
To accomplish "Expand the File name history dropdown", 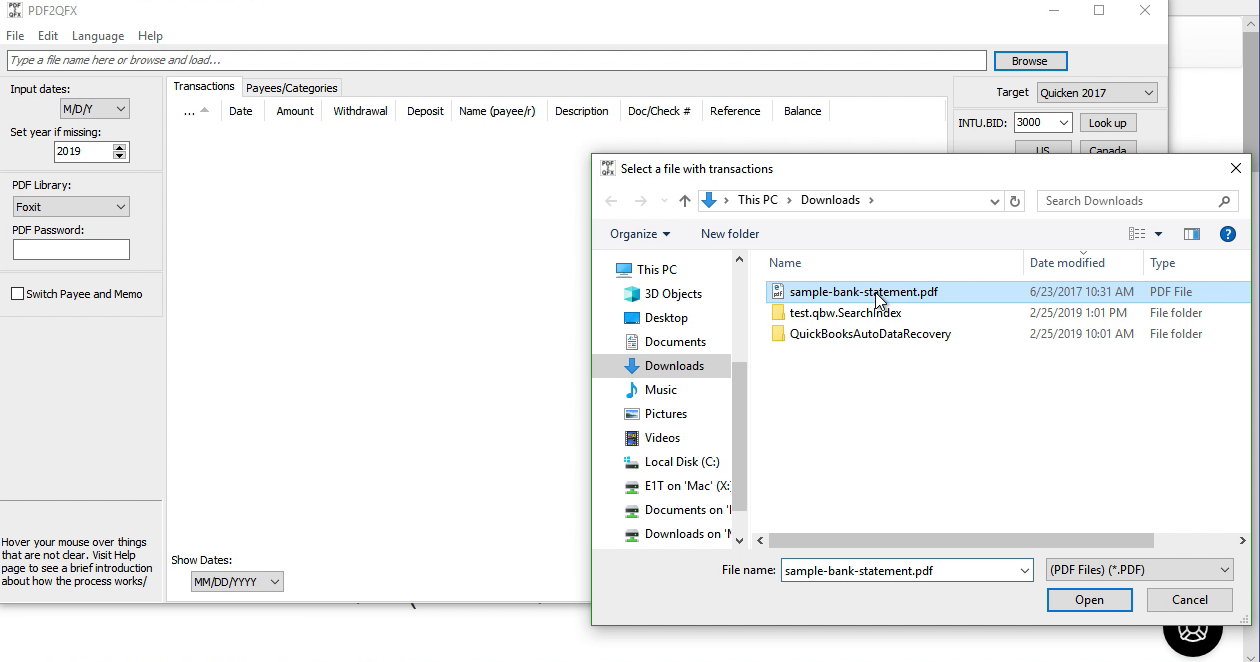I will tap(1025, 570).
